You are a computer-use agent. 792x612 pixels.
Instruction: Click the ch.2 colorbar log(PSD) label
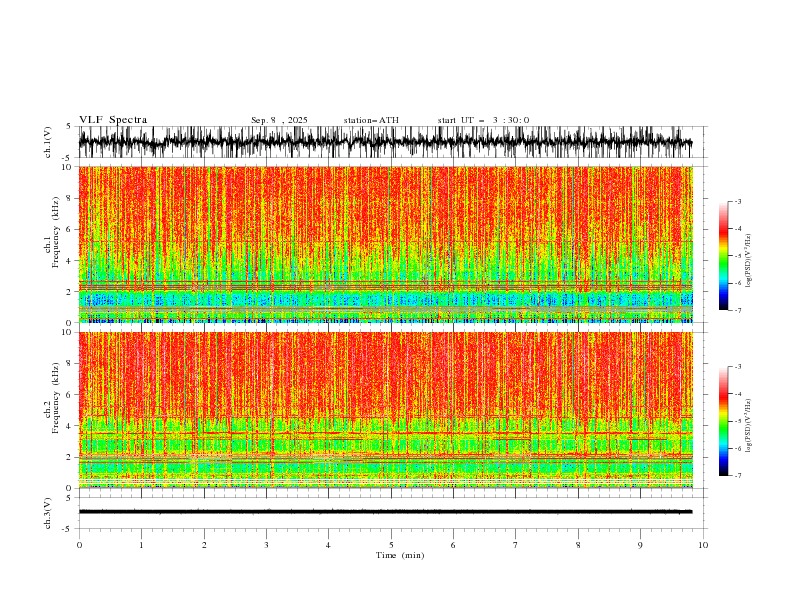749,425
